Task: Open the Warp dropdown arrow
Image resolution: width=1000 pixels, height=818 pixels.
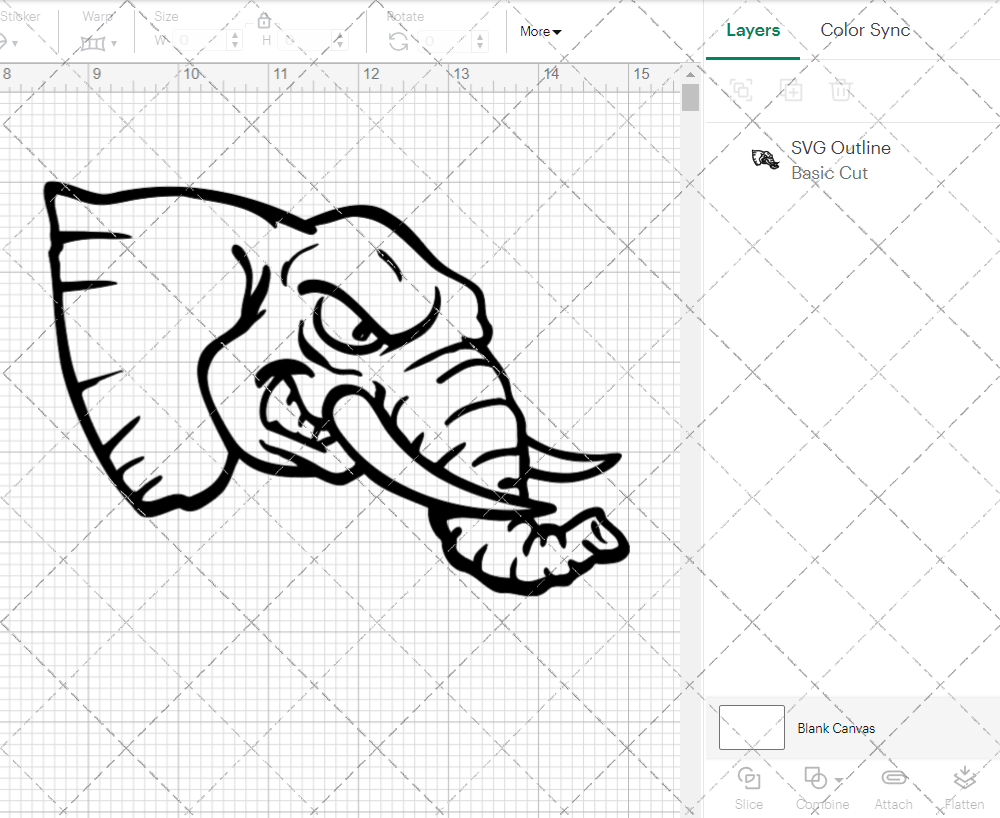Action: point(114,43)
